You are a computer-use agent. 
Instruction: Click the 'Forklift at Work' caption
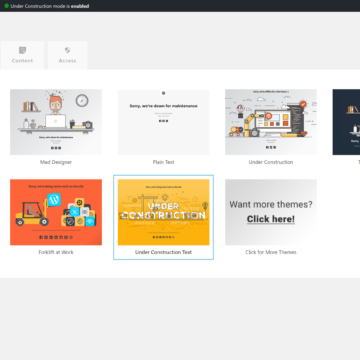(56, 252)
